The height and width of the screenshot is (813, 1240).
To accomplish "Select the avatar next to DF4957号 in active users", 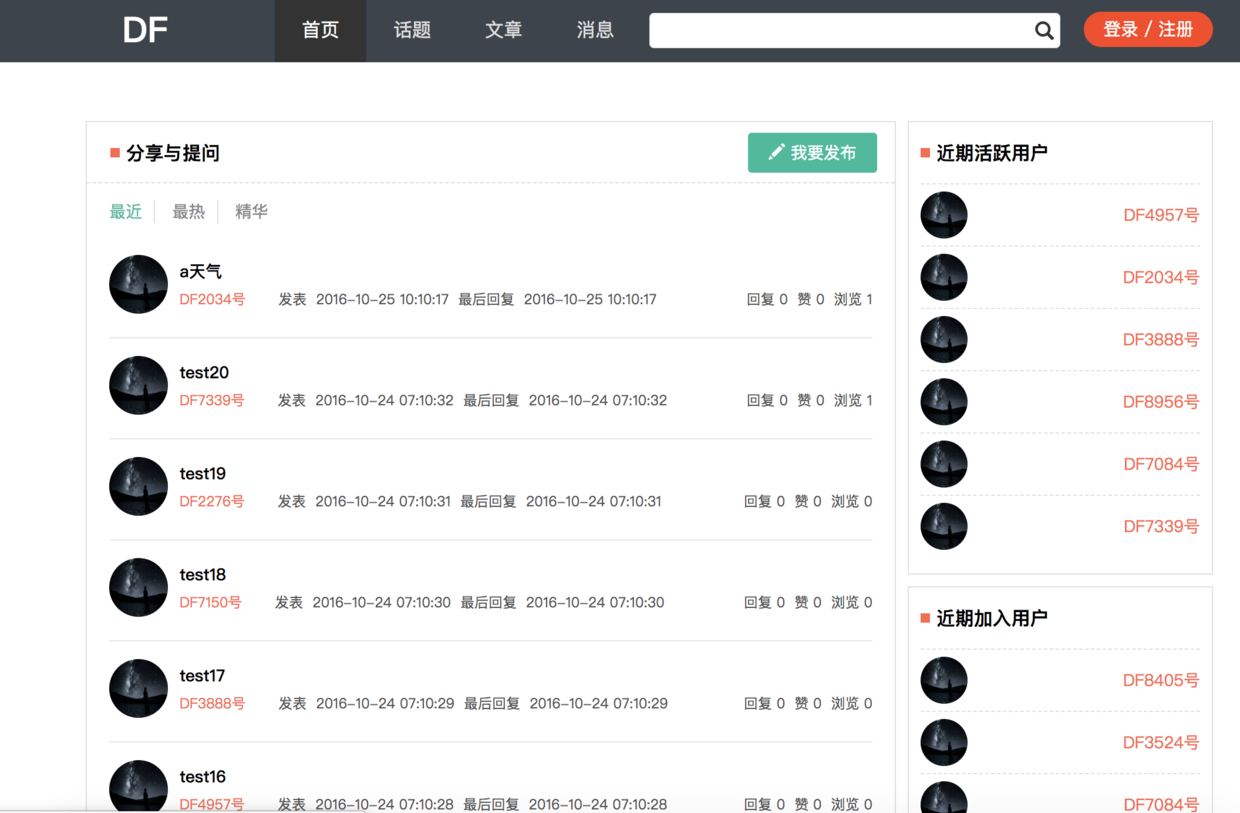I will click(944, 215).
